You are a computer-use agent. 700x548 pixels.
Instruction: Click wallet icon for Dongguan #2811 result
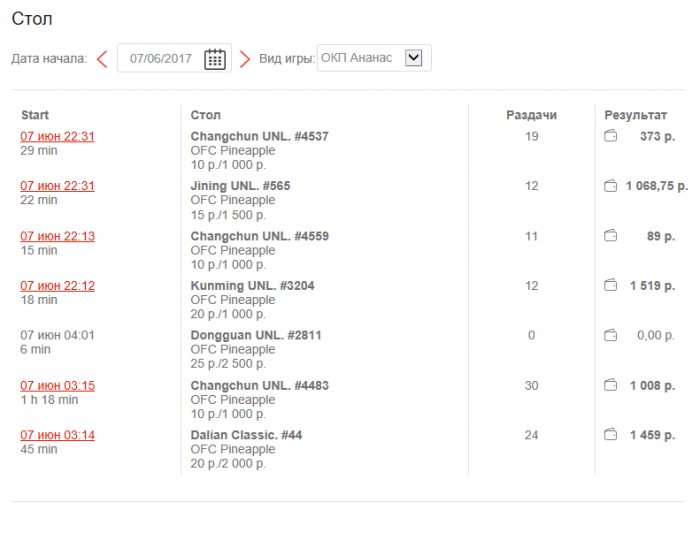(611, 335)
